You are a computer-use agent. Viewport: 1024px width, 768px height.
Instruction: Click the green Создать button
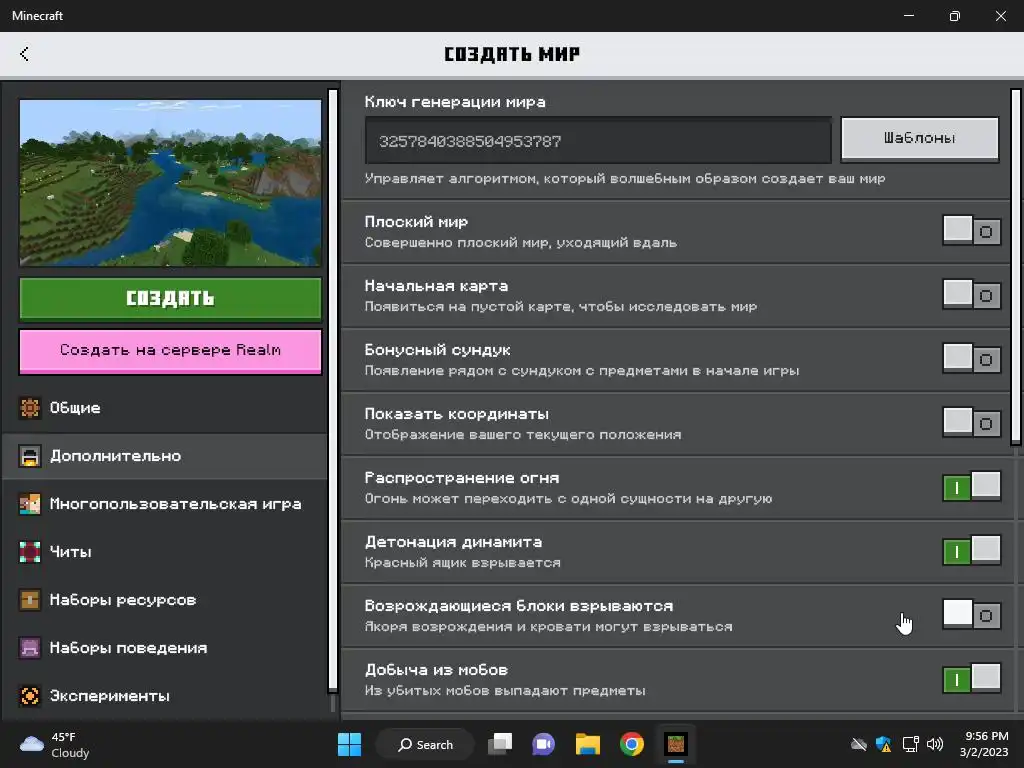click(170, 298)
